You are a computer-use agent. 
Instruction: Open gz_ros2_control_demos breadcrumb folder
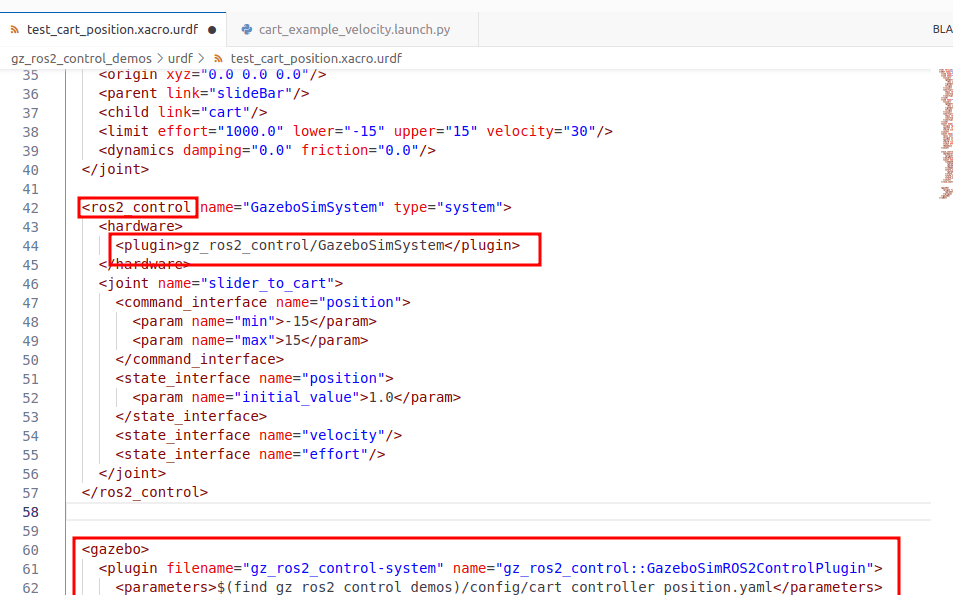click(81, 59)
